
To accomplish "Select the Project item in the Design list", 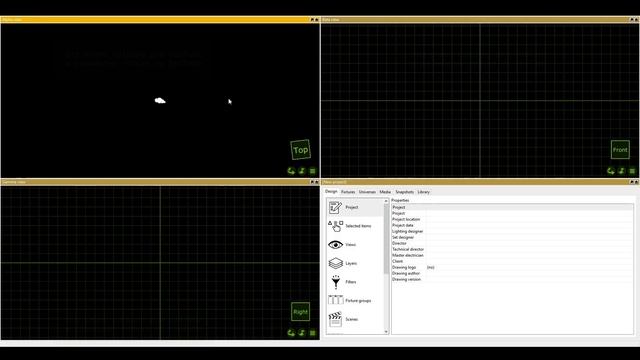I will [x=355, y=207].
